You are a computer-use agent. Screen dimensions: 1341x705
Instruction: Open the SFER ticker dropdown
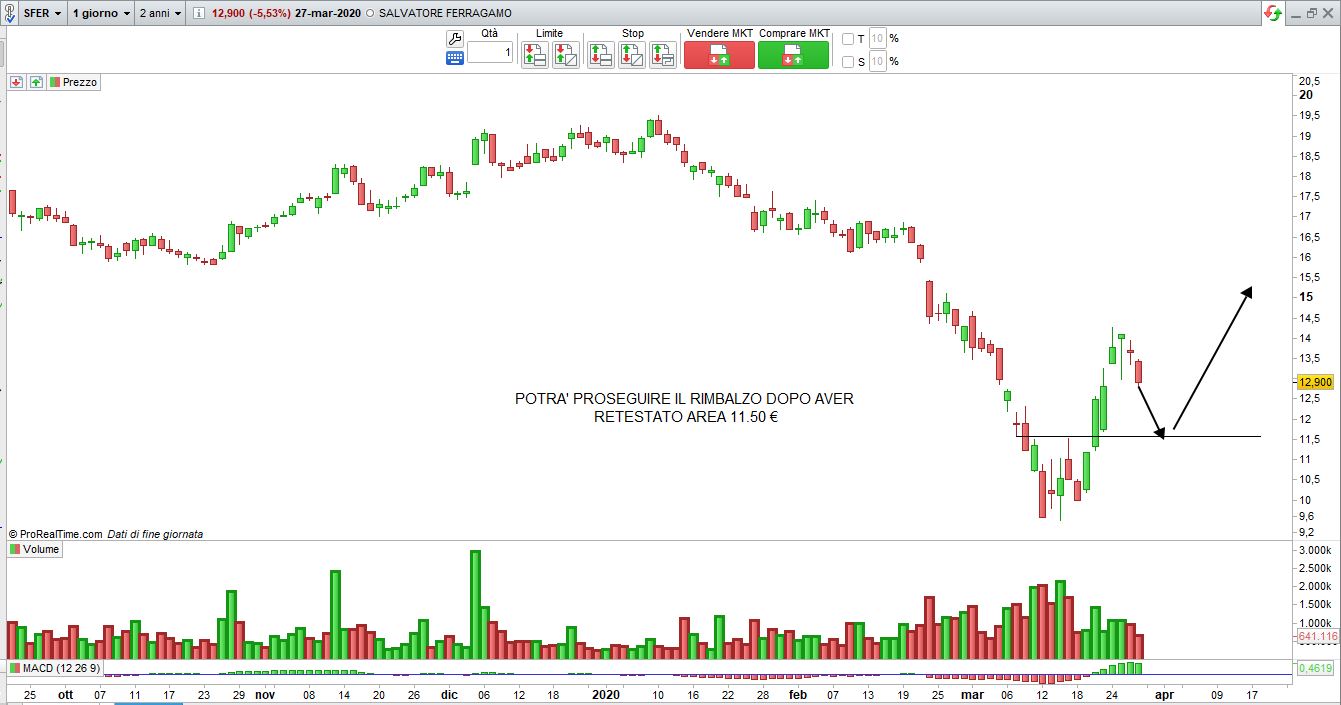pyautogui.click(x=43, y=14)
